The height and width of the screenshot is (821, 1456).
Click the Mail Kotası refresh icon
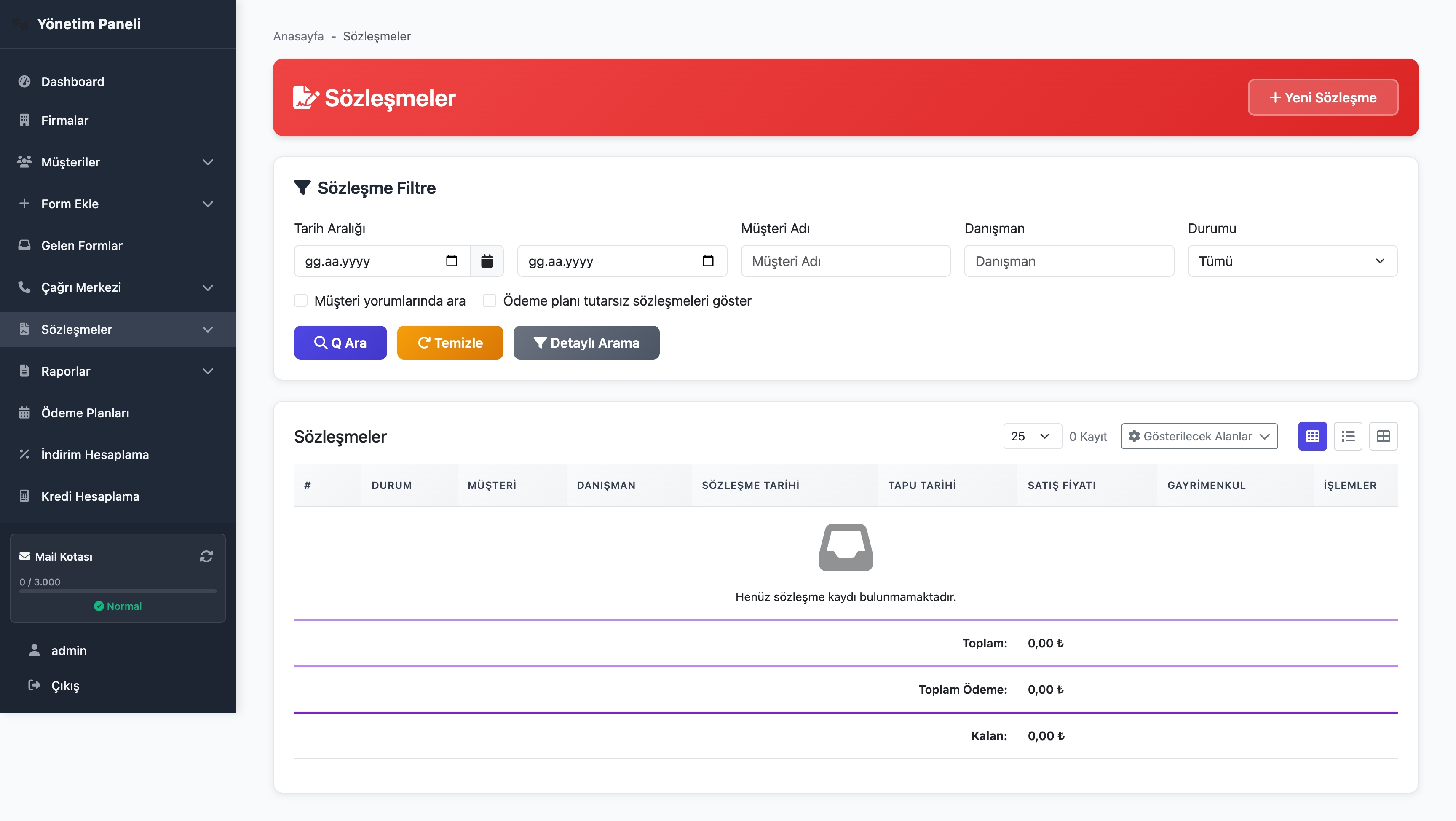(x=206, y=556)
